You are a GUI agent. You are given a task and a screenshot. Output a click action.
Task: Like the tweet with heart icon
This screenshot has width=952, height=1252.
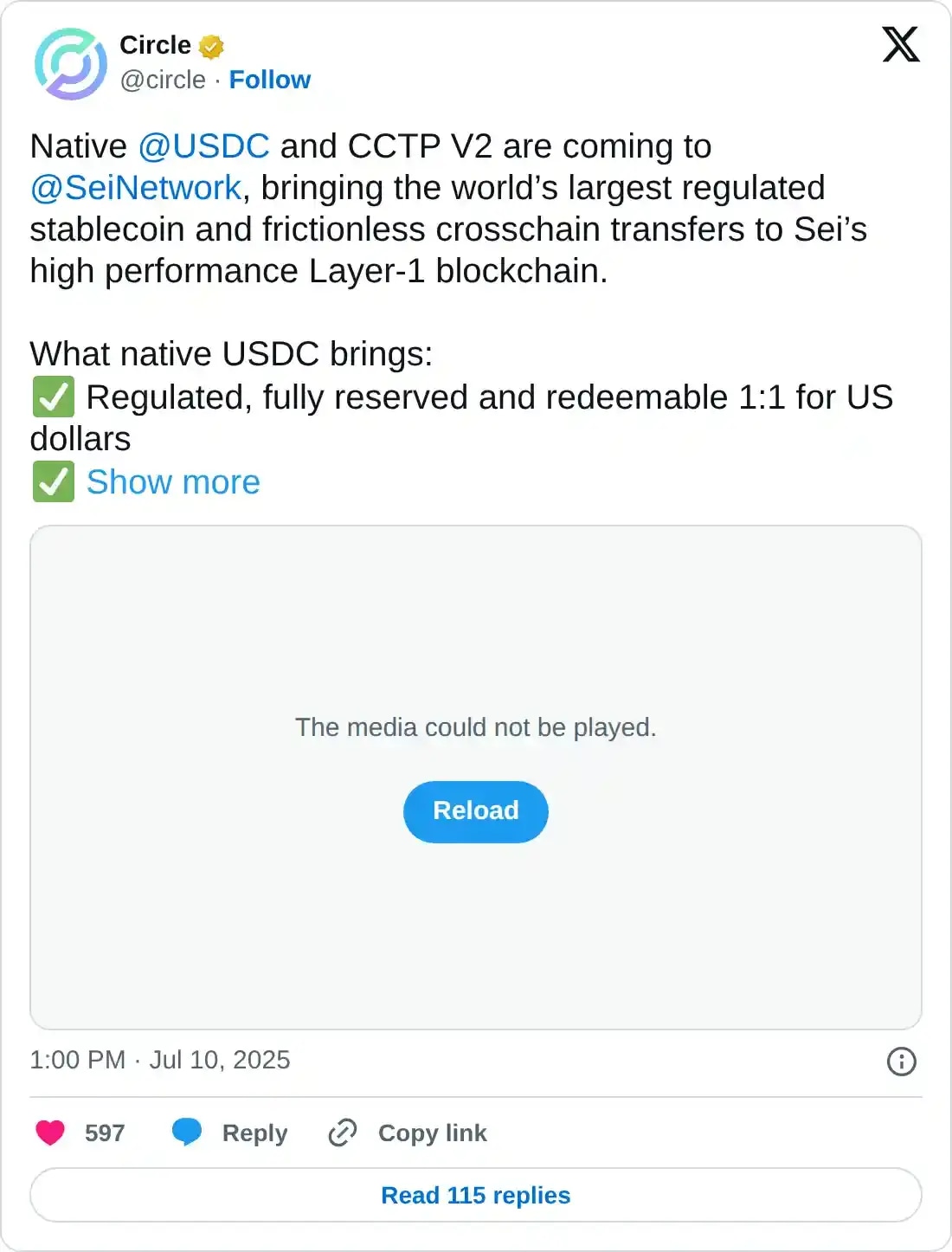50,1133
